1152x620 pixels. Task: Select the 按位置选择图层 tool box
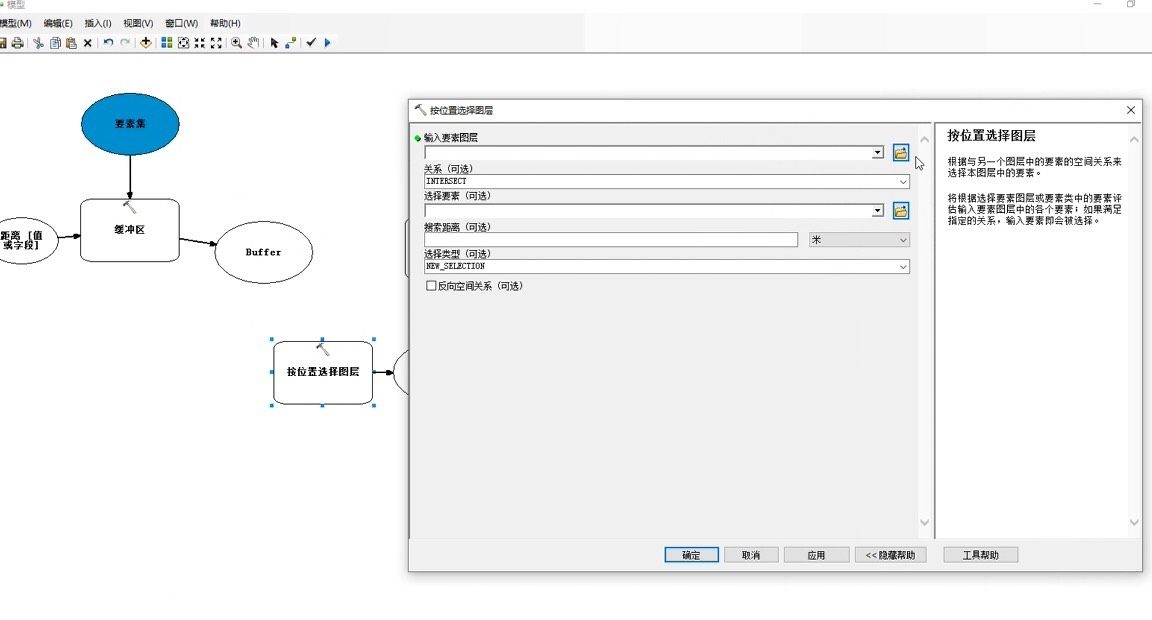323,372
